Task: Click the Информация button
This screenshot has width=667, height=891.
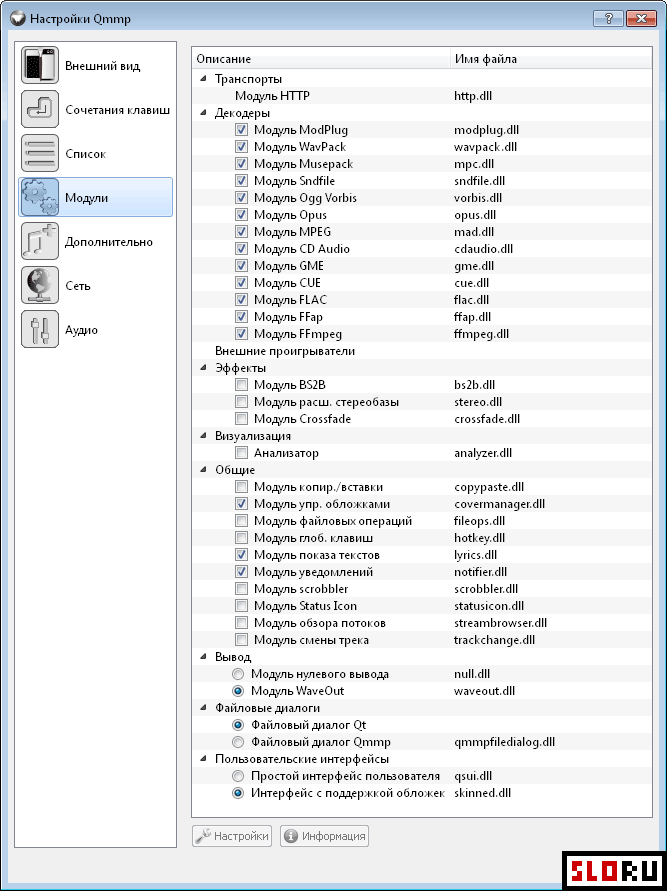Action: [x=324, y=836]
